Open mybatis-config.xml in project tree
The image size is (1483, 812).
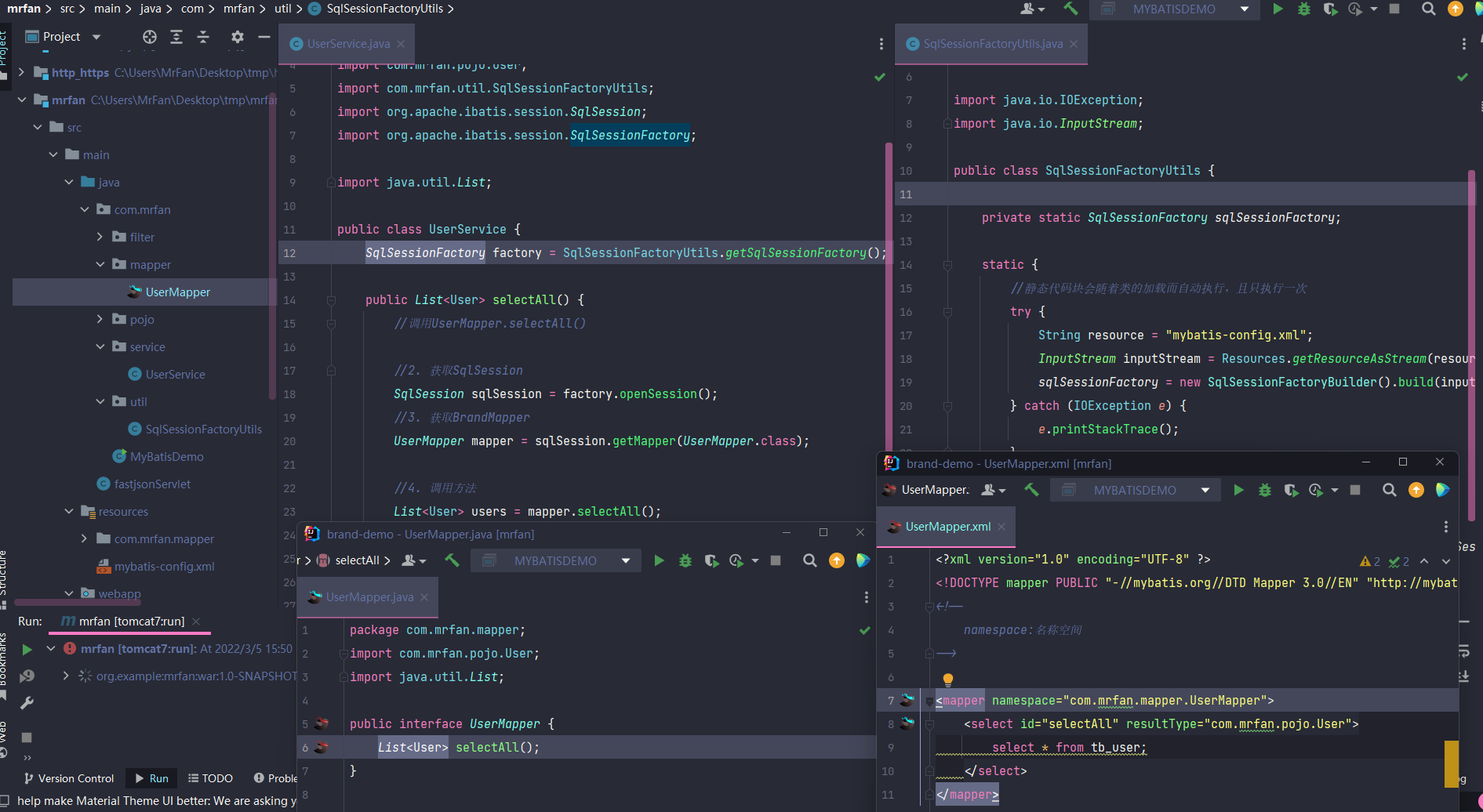(155, 566)
